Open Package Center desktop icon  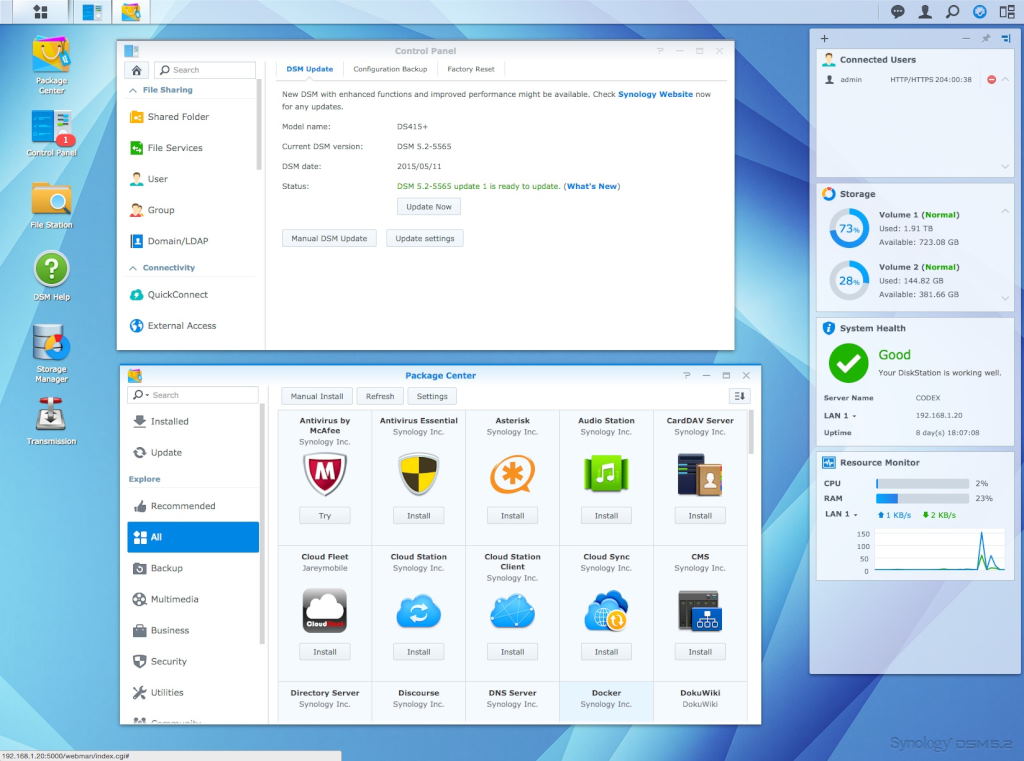[x=52, y=65]
